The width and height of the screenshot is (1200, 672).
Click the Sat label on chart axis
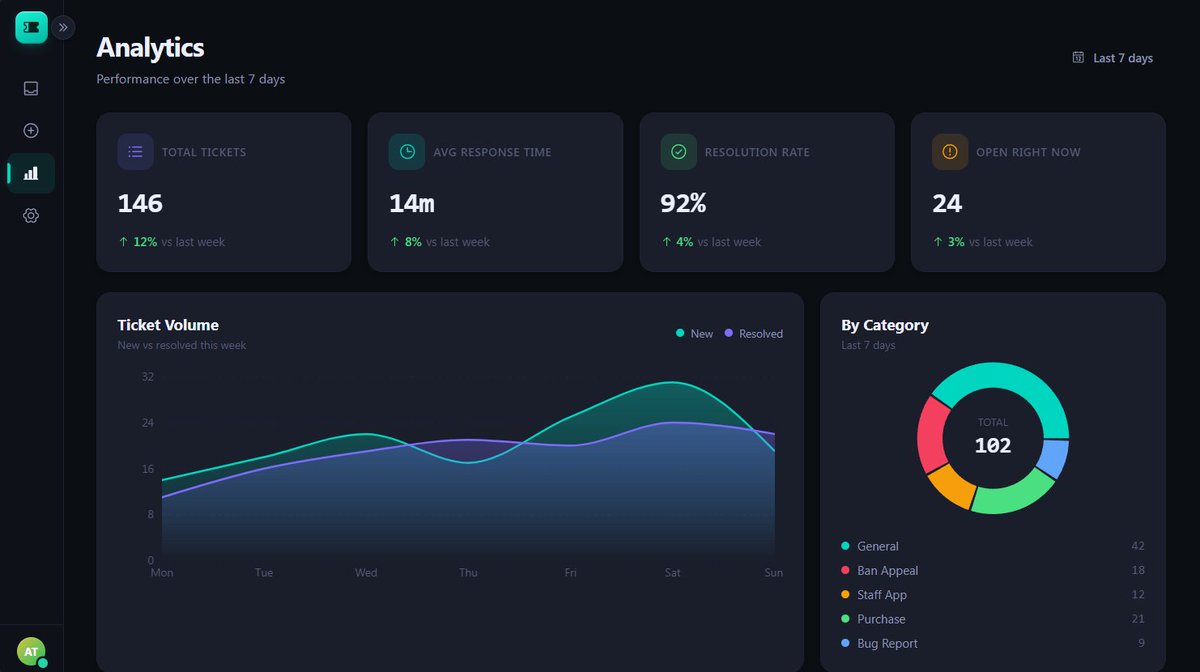(672, 573)
